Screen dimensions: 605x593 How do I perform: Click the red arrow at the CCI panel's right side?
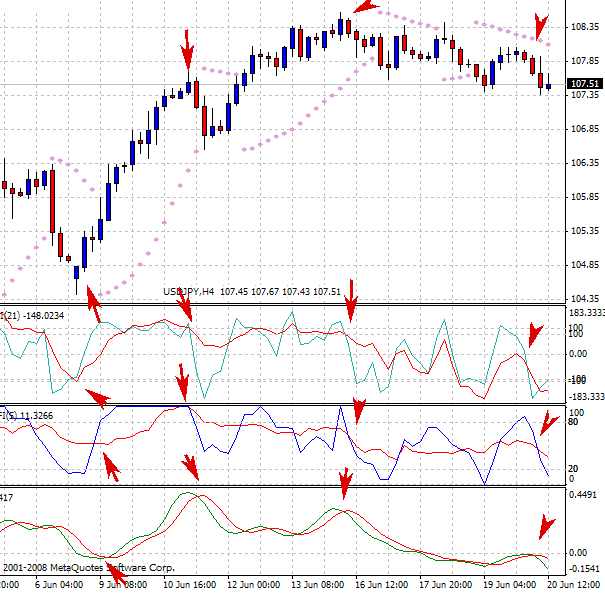(535, 334)
